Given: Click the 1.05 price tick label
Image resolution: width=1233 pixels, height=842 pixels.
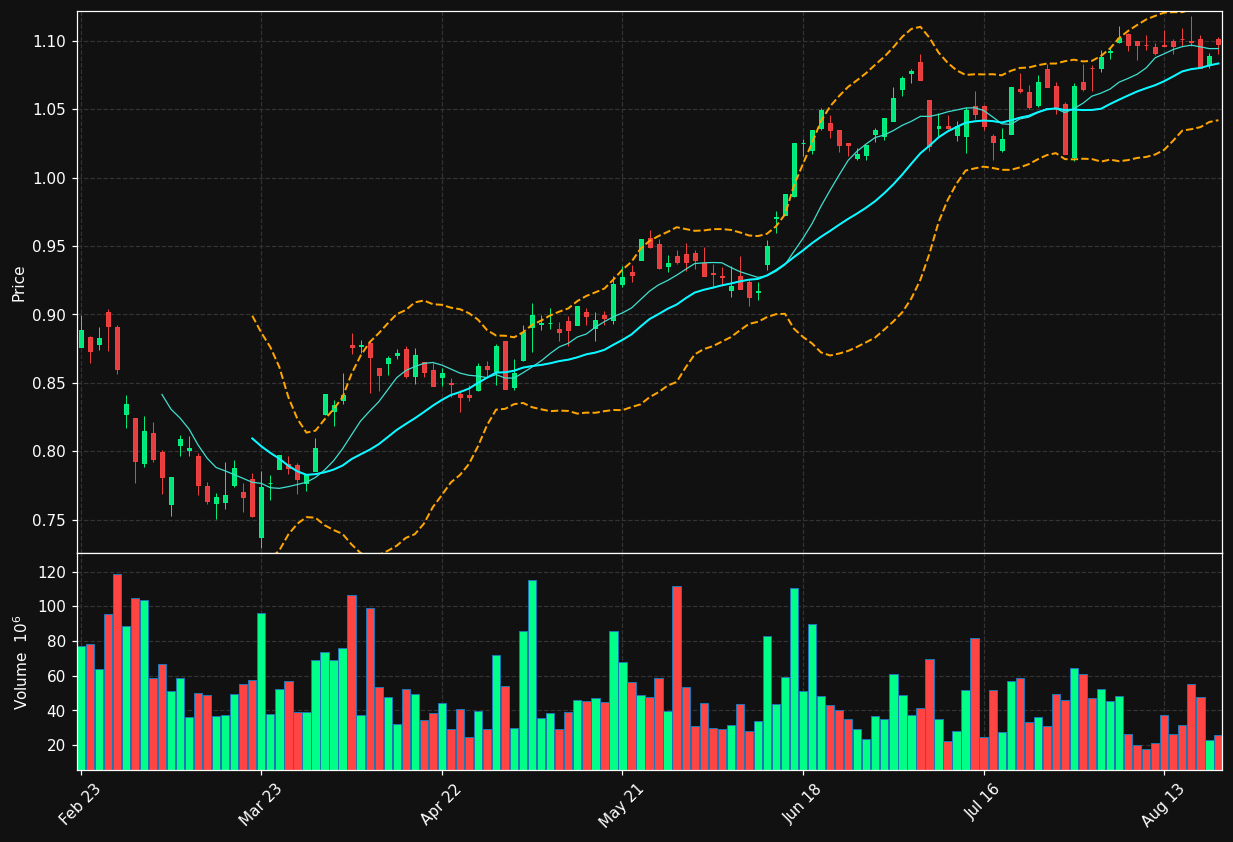Looking at the screenshot, I should [51, 110].
